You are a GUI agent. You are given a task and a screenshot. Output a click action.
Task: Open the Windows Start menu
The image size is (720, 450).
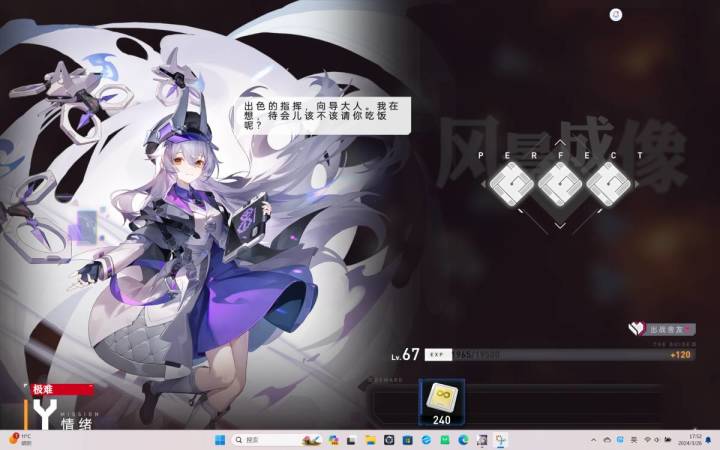[x=220, y=440]
